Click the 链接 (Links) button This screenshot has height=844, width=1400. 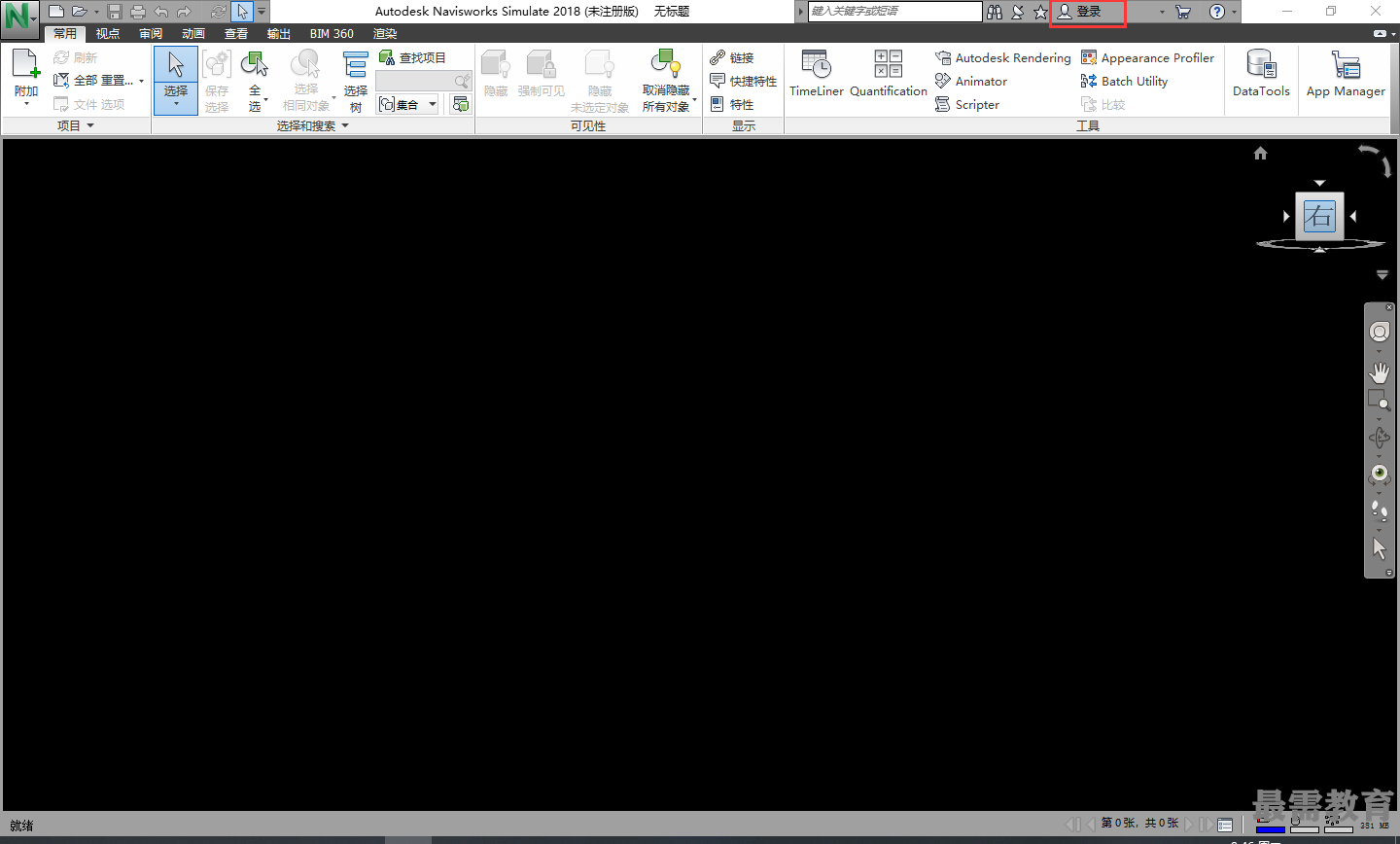click(732, 58)
